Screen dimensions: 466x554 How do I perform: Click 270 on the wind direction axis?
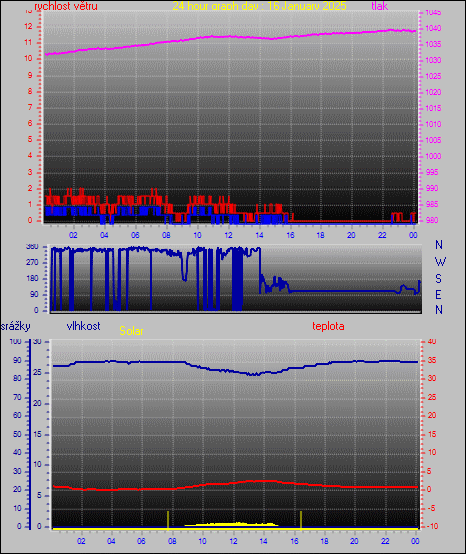pos(32,263)
